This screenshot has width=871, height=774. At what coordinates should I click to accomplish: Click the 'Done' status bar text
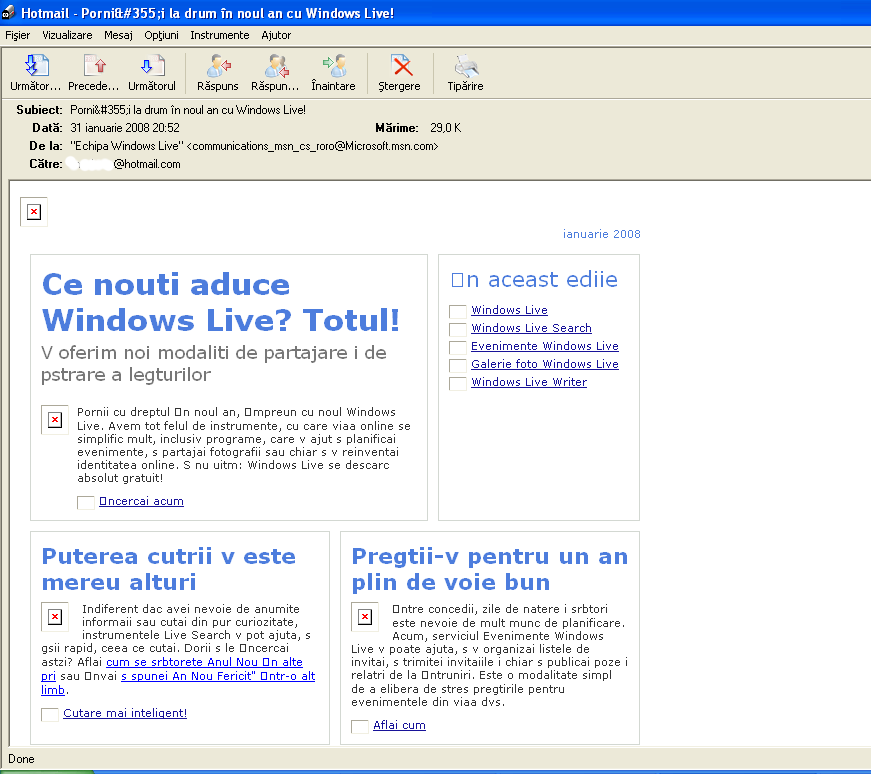click(21, 759)
